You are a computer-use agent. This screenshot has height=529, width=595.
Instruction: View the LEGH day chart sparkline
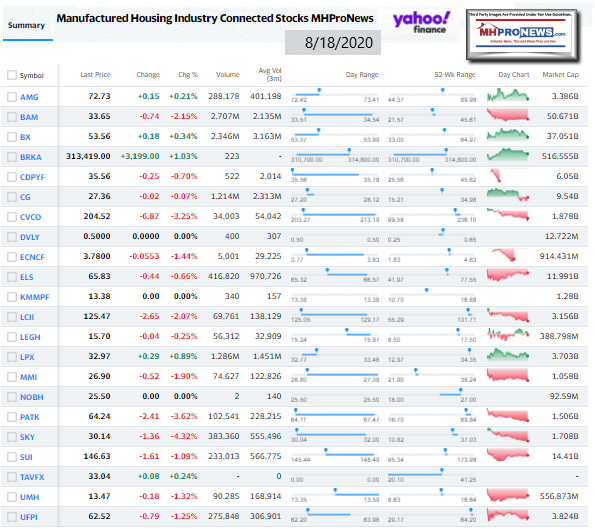click(508, 335)
